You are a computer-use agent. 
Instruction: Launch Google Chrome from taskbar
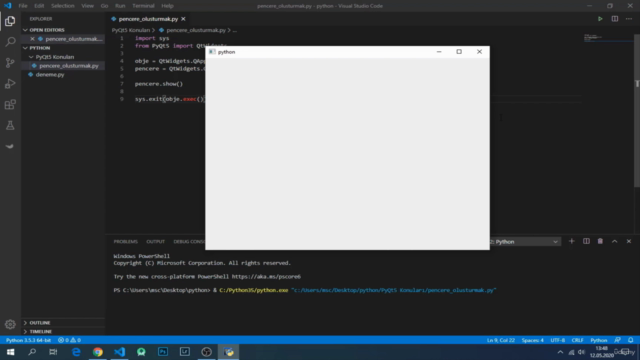tap(98, 352)
